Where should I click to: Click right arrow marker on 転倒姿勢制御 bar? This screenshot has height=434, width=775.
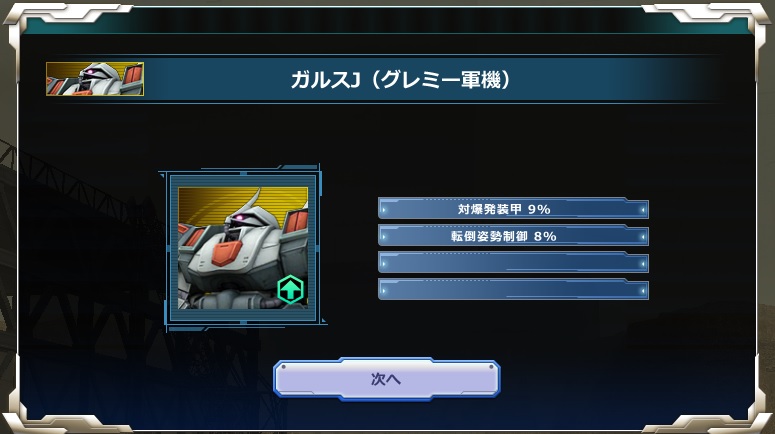pyautogui.click(x=642, y=237)
